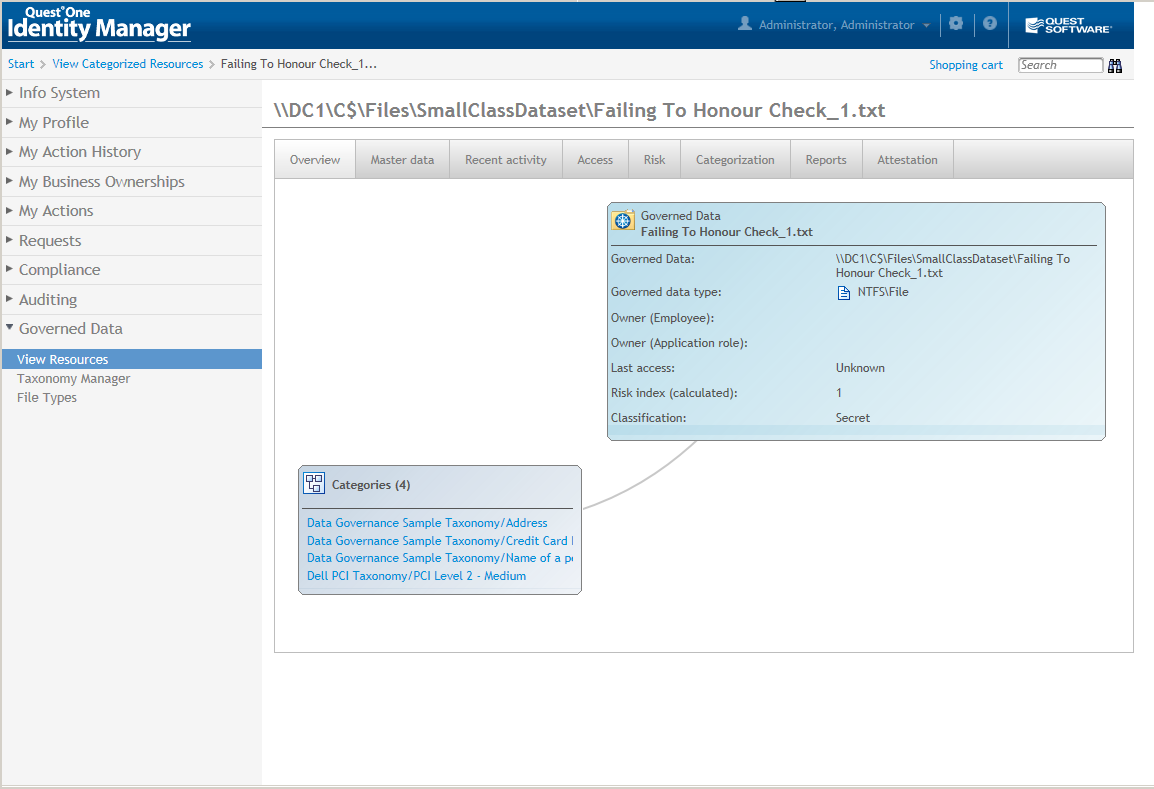Click the Classification value 'Secret'

(852, 417)
